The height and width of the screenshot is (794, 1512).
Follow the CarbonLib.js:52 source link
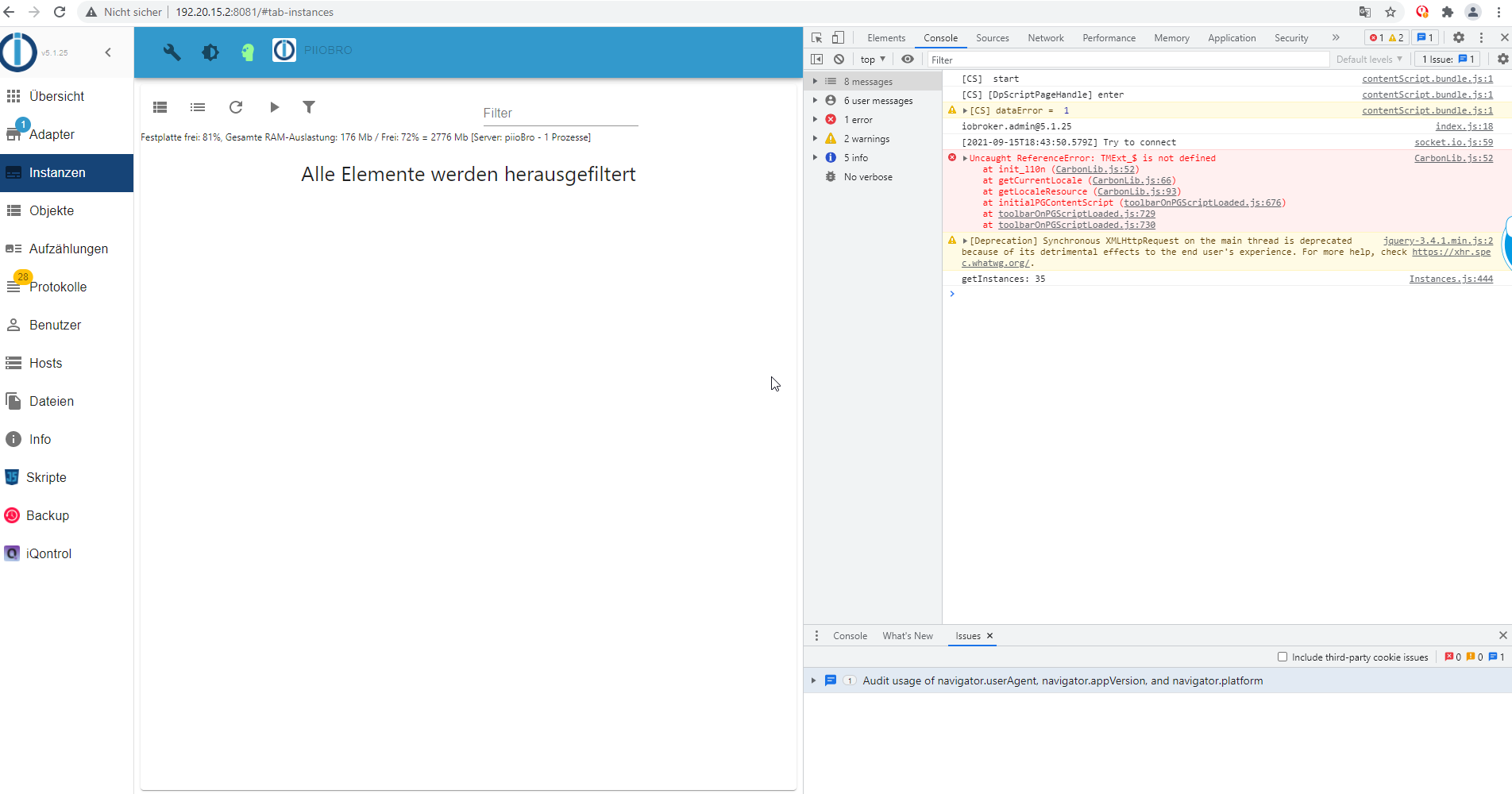tap(1453, 158)
